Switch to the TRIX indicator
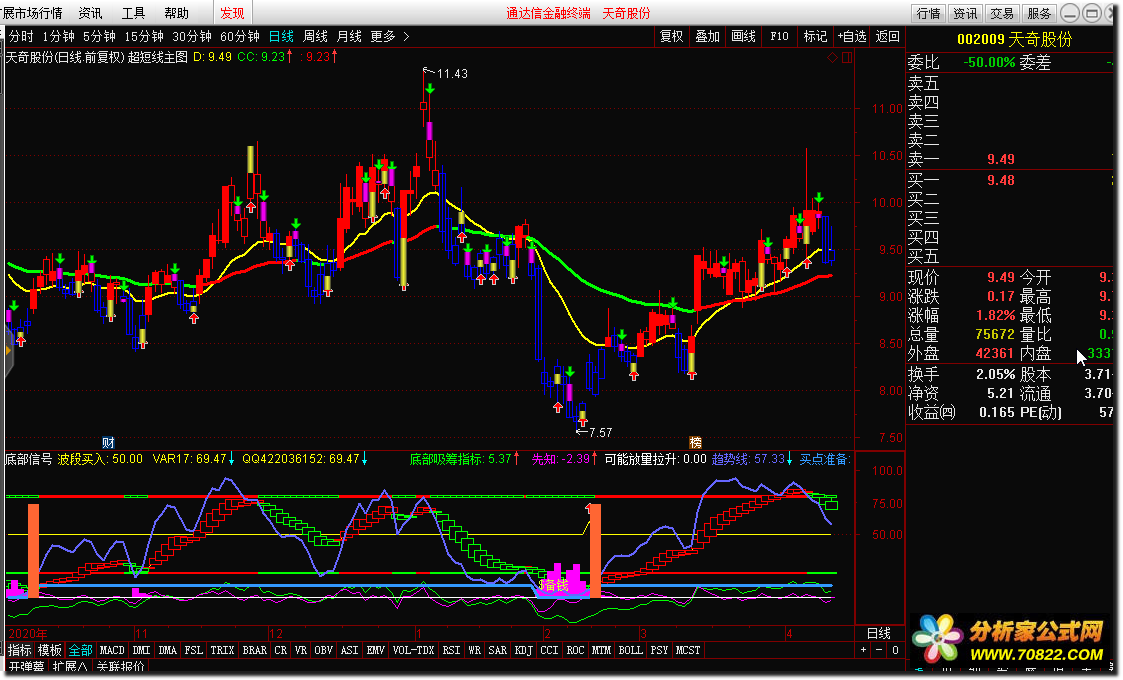Viewport: 1123px width, 680px height. coord(222,650)
